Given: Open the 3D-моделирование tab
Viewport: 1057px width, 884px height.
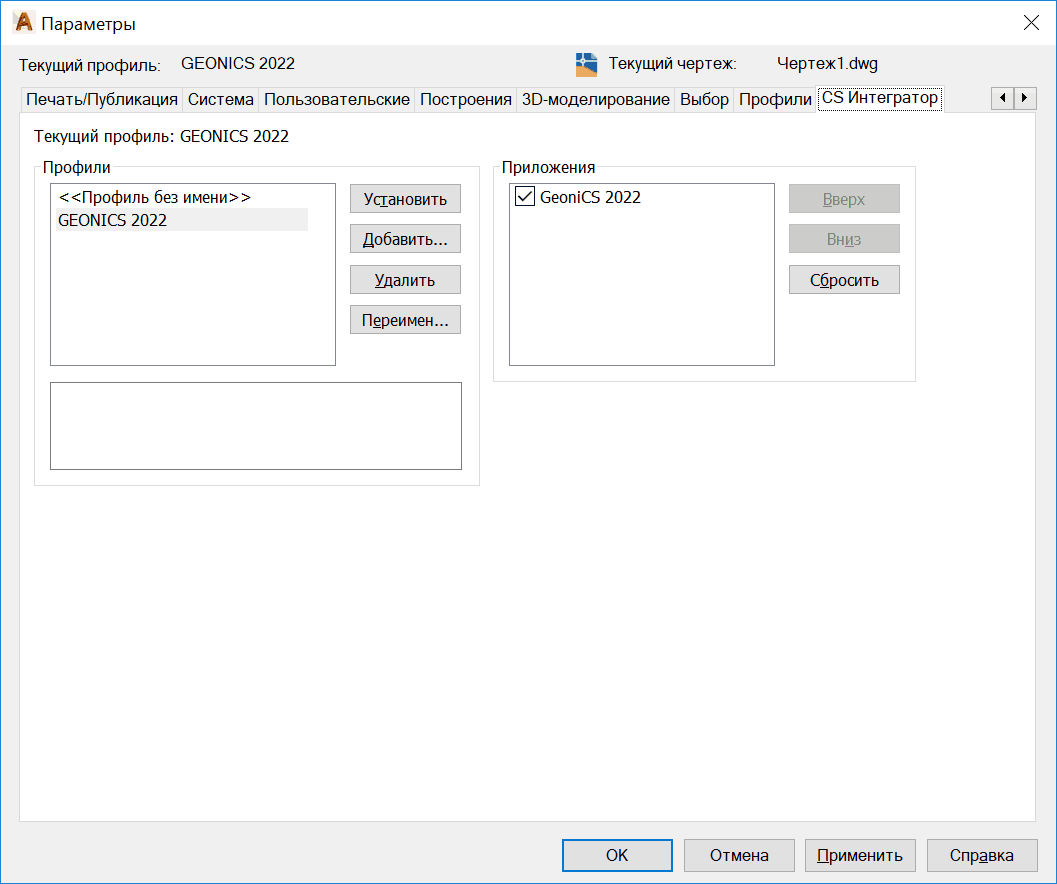Looking at the screenshot, I should pos(595,99).
